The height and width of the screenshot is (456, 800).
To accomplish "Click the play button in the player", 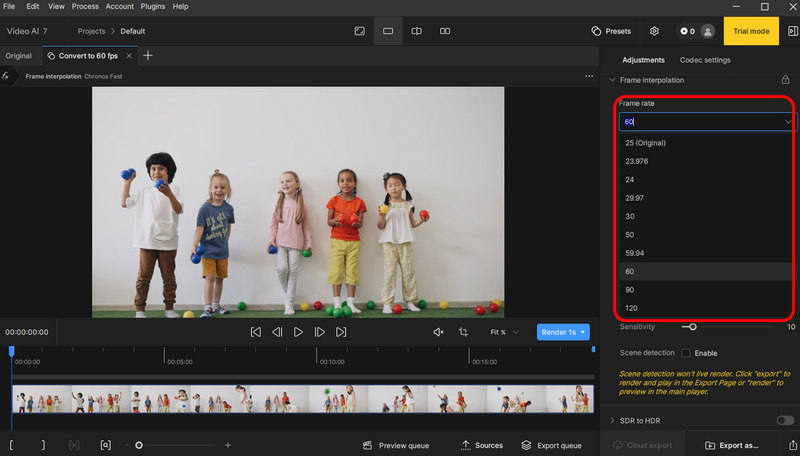I will coord(298,332).
